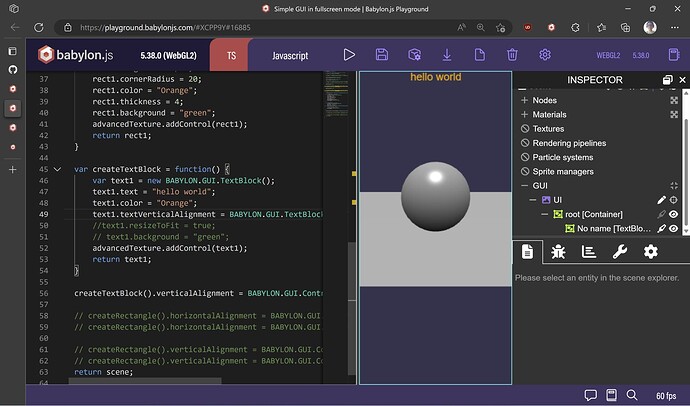Click the 'hello world' text in canvas
690x406 pixels.
tap(436, 77)
